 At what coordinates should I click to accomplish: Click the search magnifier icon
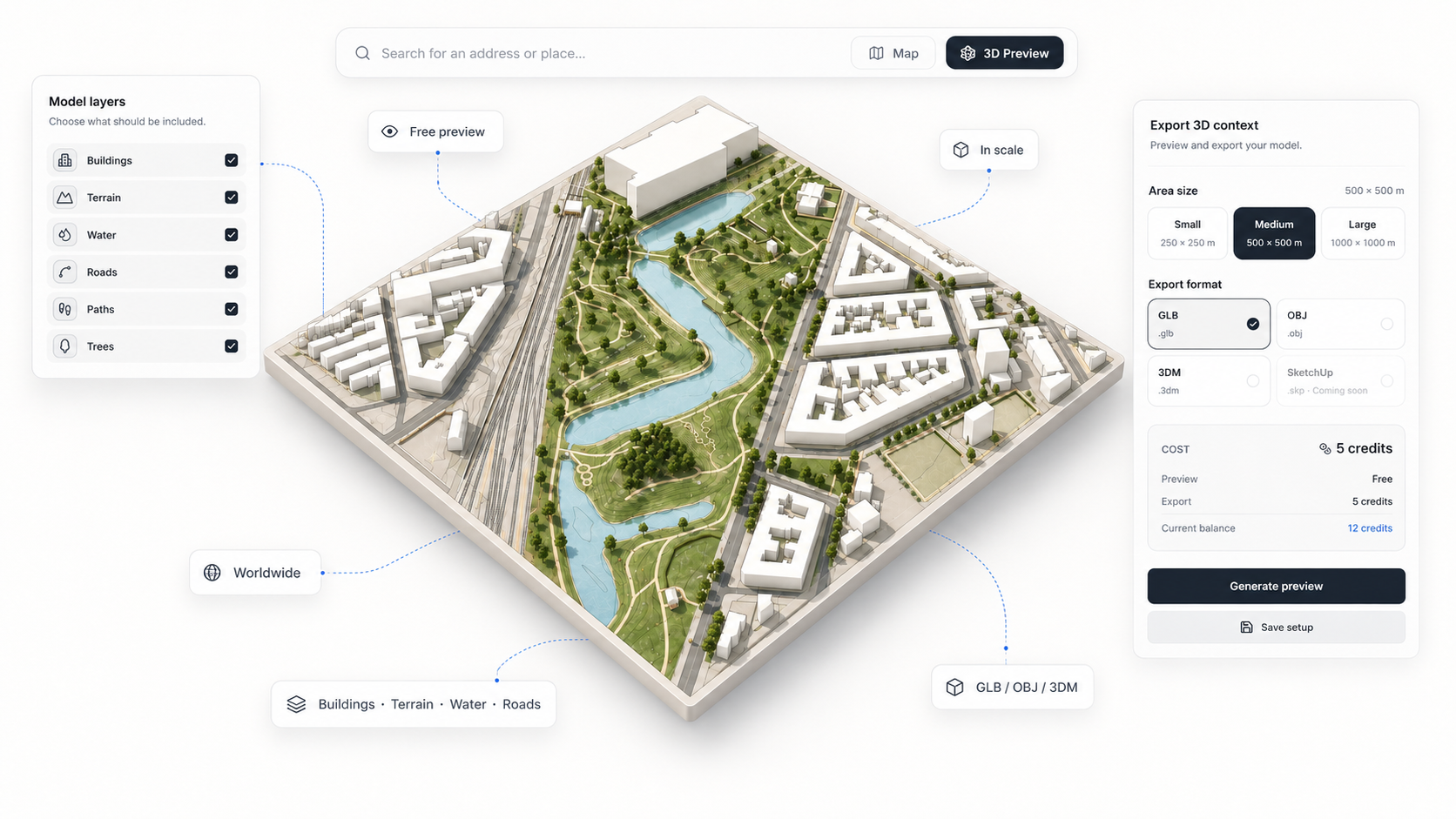coord(362,53)
